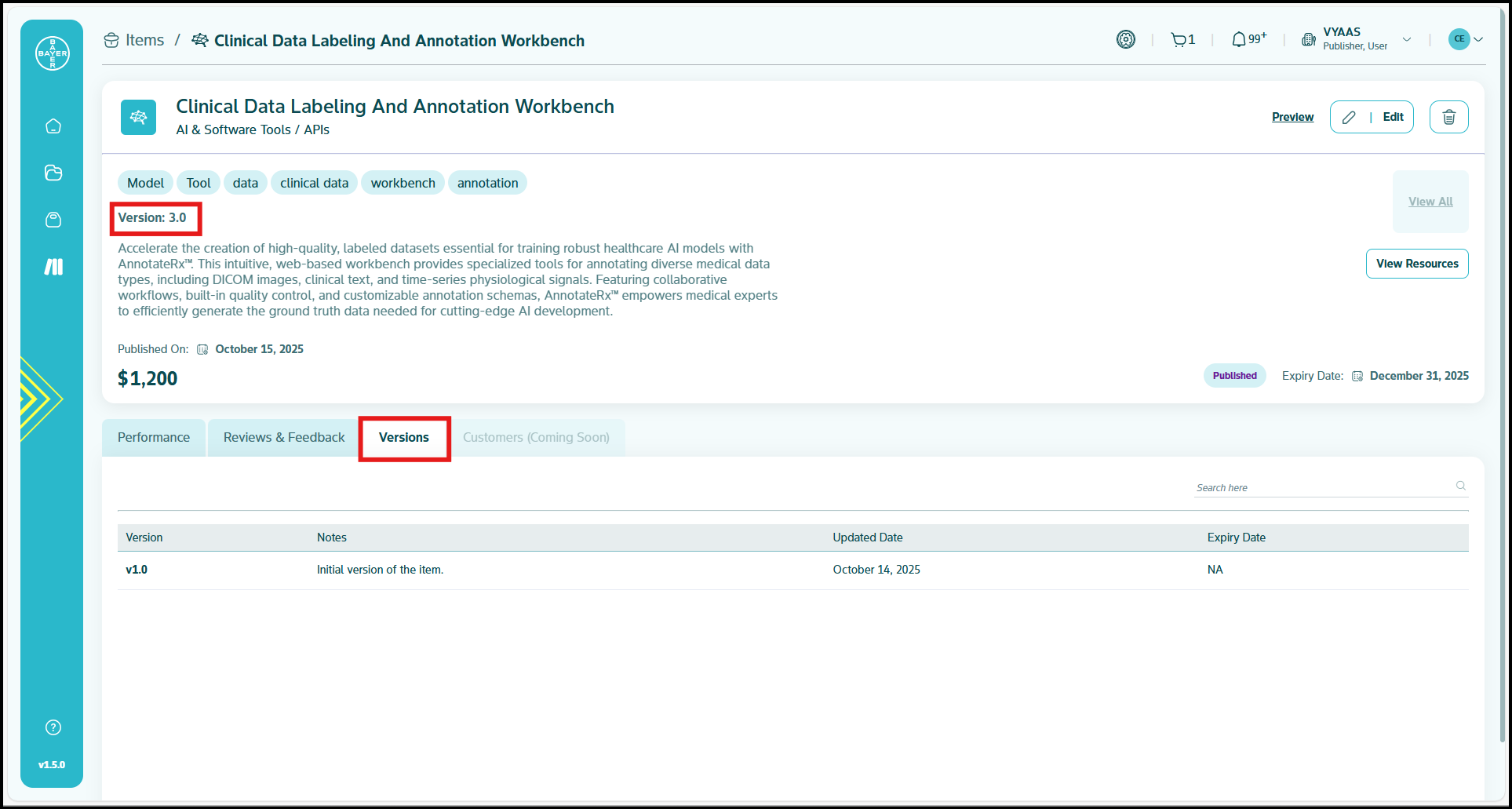Image resolution: width=1512 pixels, height=809 pixels.
Task: Open the shopping cart in header
Action: click(1182, 40)
